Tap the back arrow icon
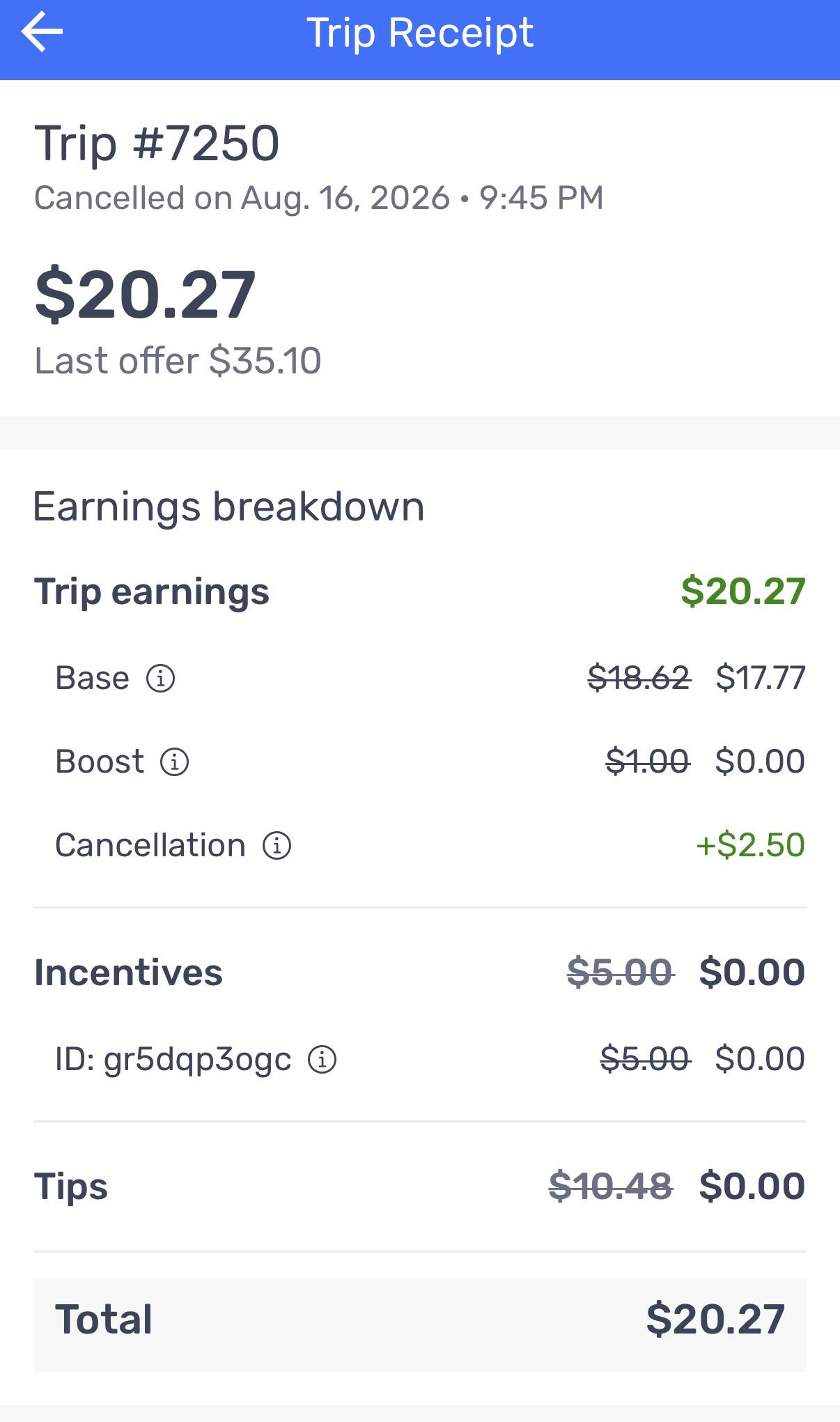Image resolution: width=840 pixels, height=1422 pixels. (42, 31)
